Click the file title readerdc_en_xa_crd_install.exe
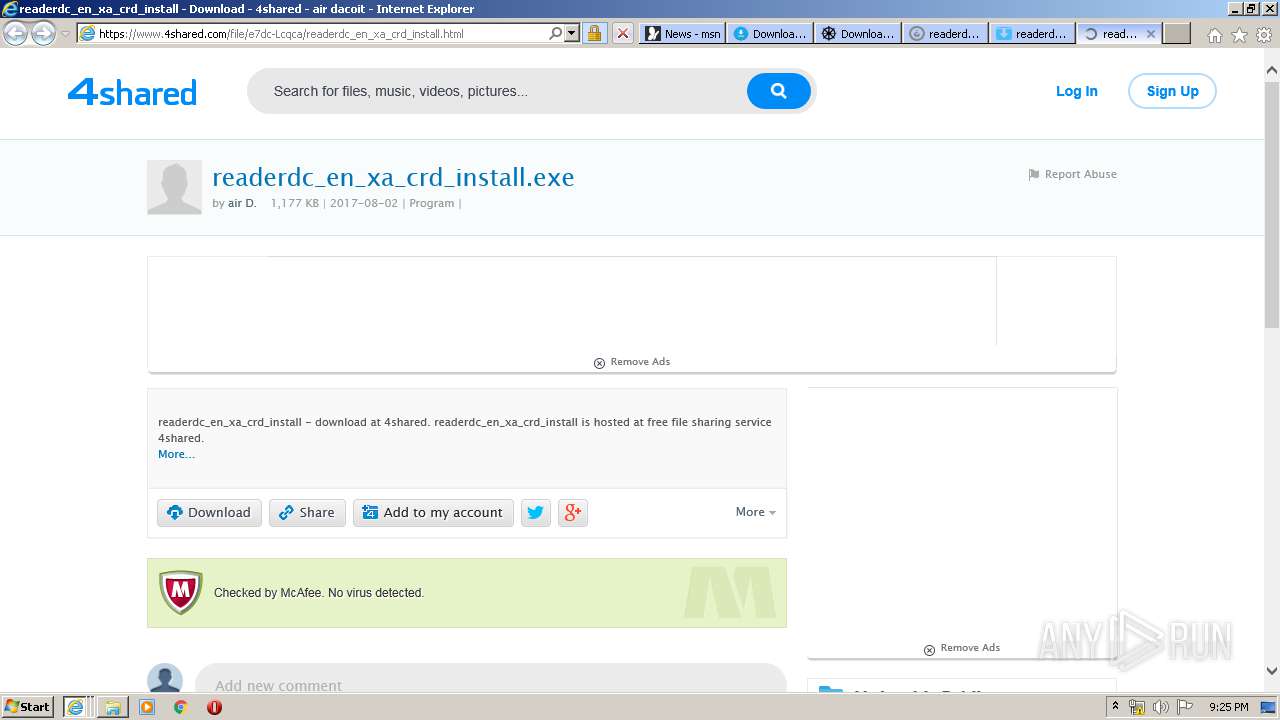The height and width of the screenshot is (720, 1280). [x=393, y=178]
